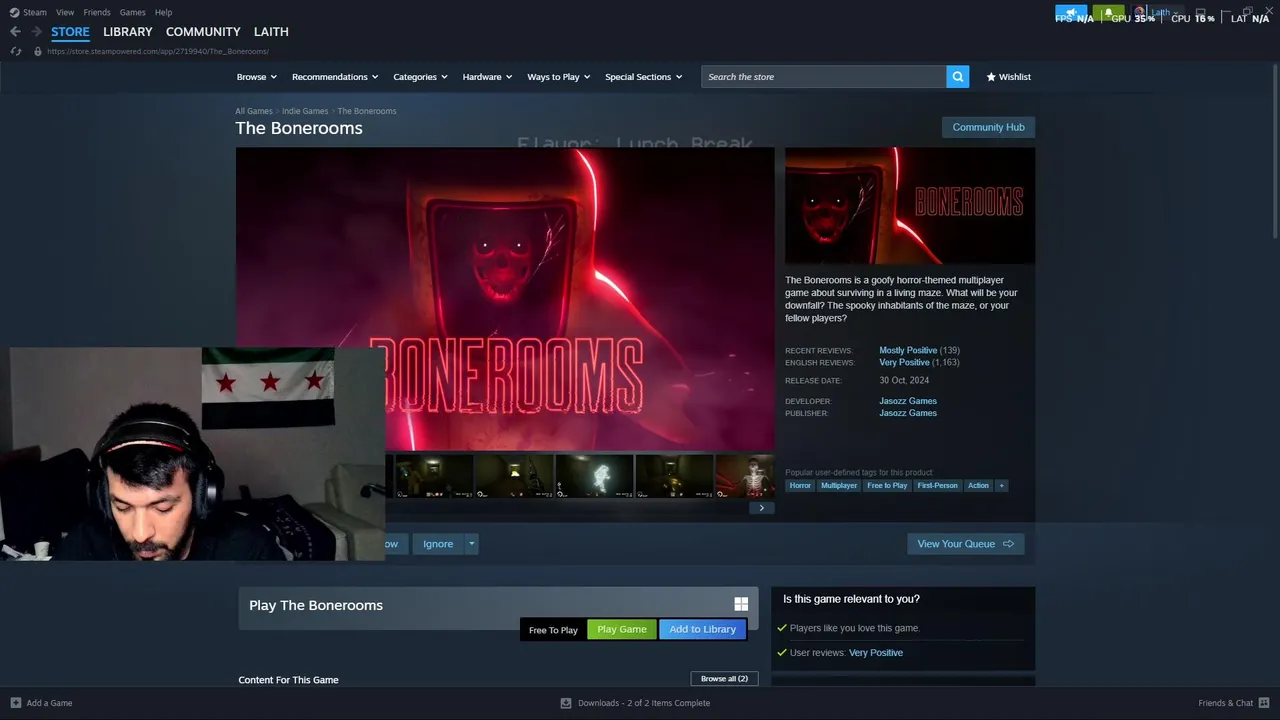Click the Downloads 2 of 2 Items Complete text

[x=644, y=703]
